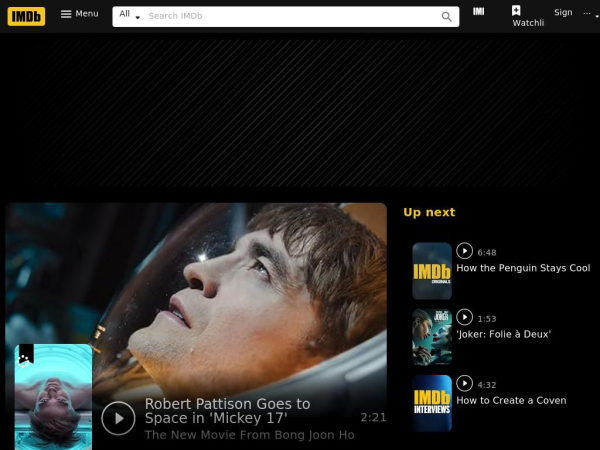
Task: Click the 'Up next' heading
Action: (x=429, y=212)
